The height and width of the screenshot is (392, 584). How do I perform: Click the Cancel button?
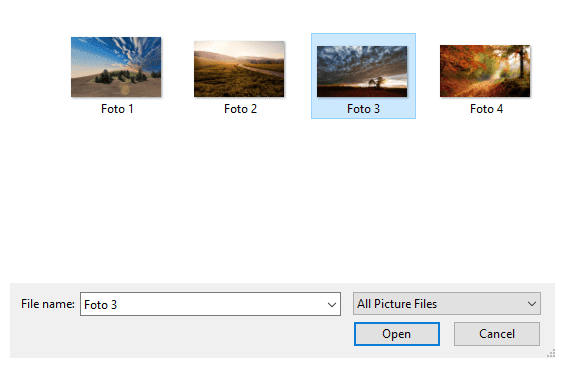[x=497, y=334]
